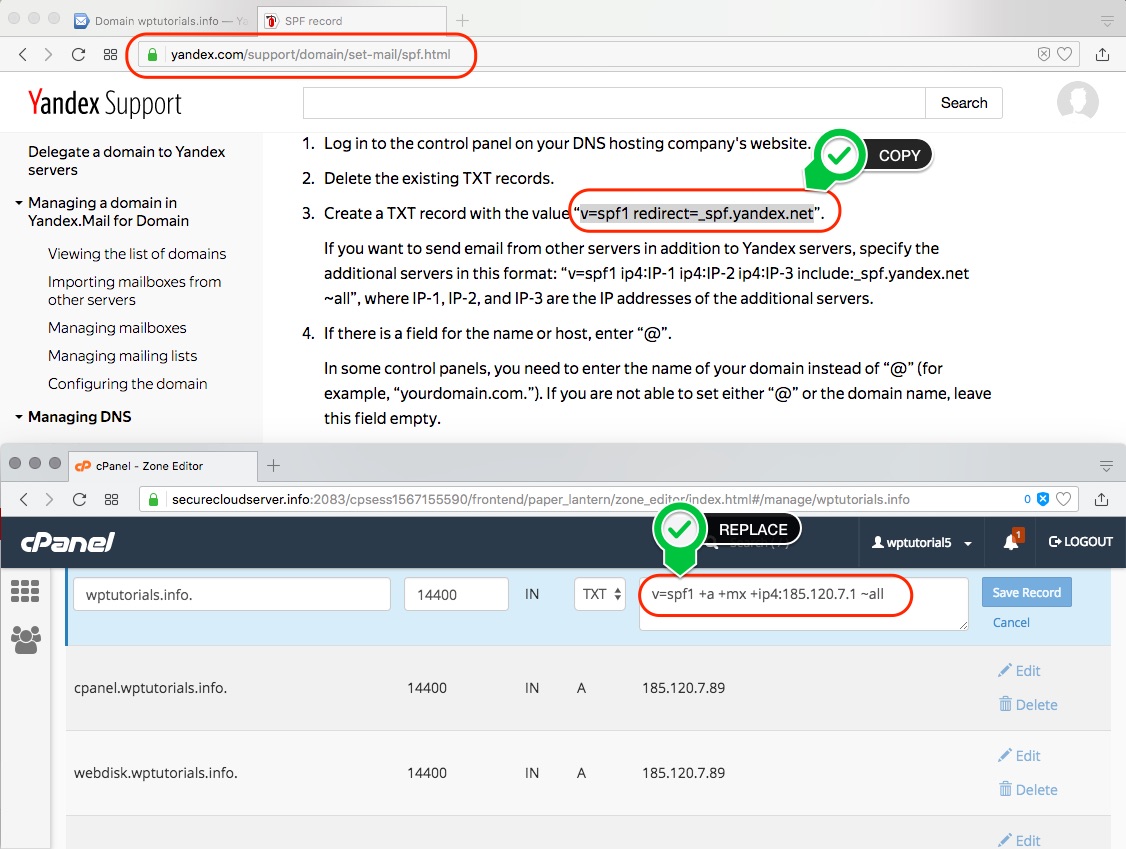Delete the cpanel.wptutorials.info record
Image resolution: width=1126 pixels, height=849 pixels.
1028,705
